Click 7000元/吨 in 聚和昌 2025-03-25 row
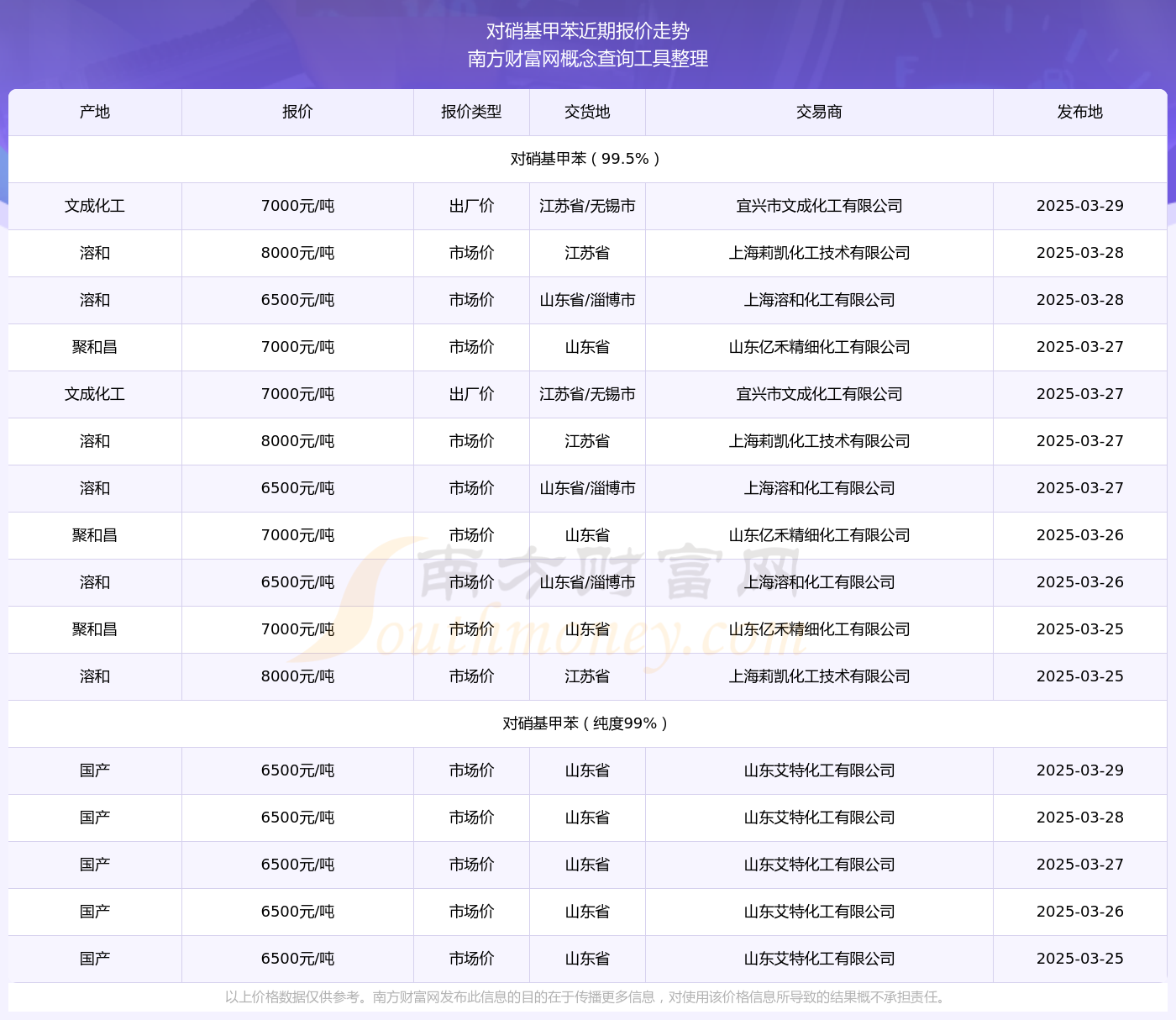 [x=297, y=629]
